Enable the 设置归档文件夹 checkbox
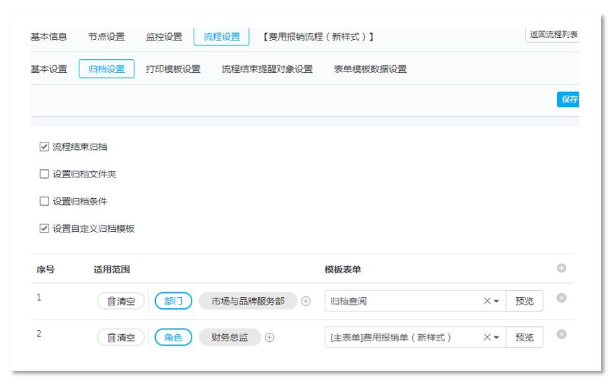This screenshot has height=385, width=612. tap(44, 174)
